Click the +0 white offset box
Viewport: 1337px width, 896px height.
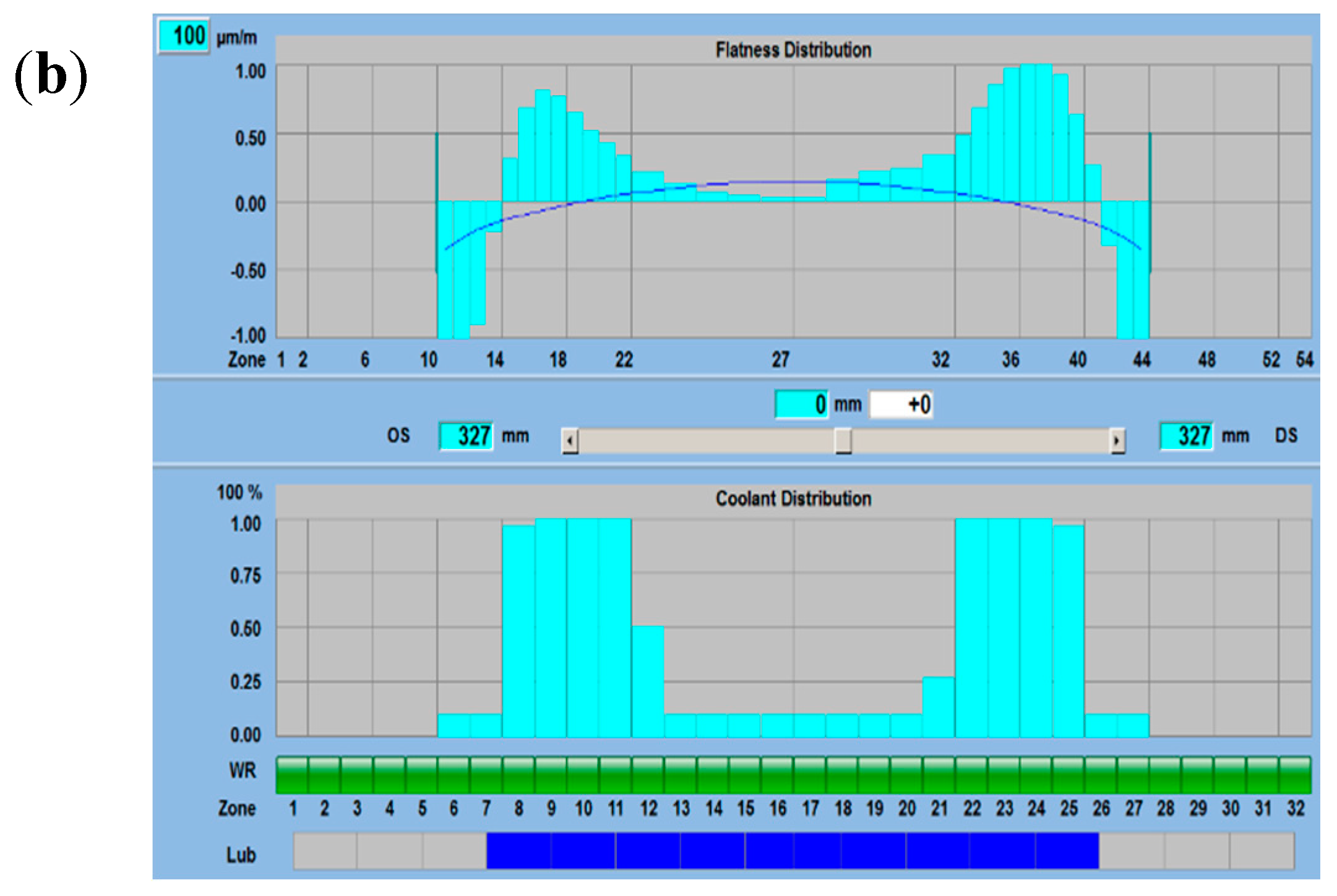(901, 404)
